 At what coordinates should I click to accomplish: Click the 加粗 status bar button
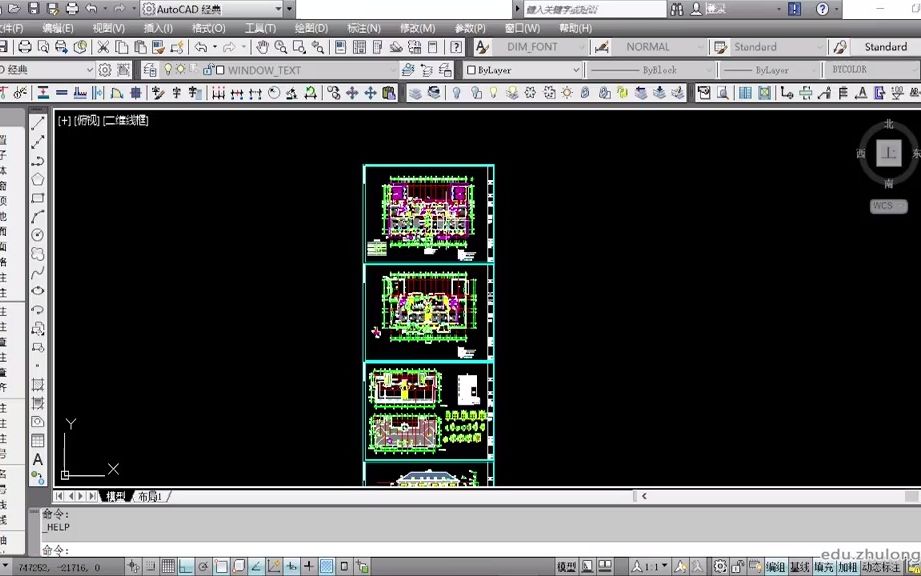848,567
